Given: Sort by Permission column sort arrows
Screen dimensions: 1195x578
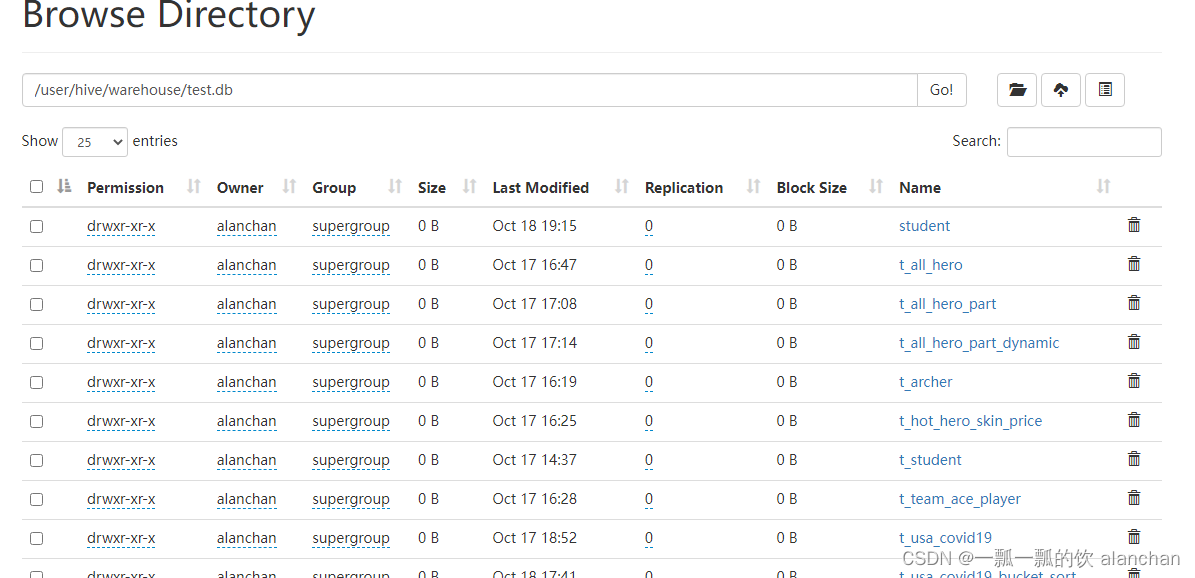Looking at the screenshot, I should (x=194, y=186).
